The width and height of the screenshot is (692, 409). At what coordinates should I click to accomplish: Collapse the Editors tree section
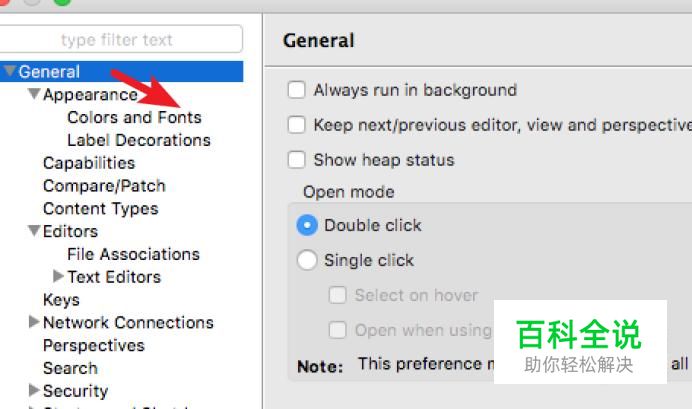click(34, 232)
